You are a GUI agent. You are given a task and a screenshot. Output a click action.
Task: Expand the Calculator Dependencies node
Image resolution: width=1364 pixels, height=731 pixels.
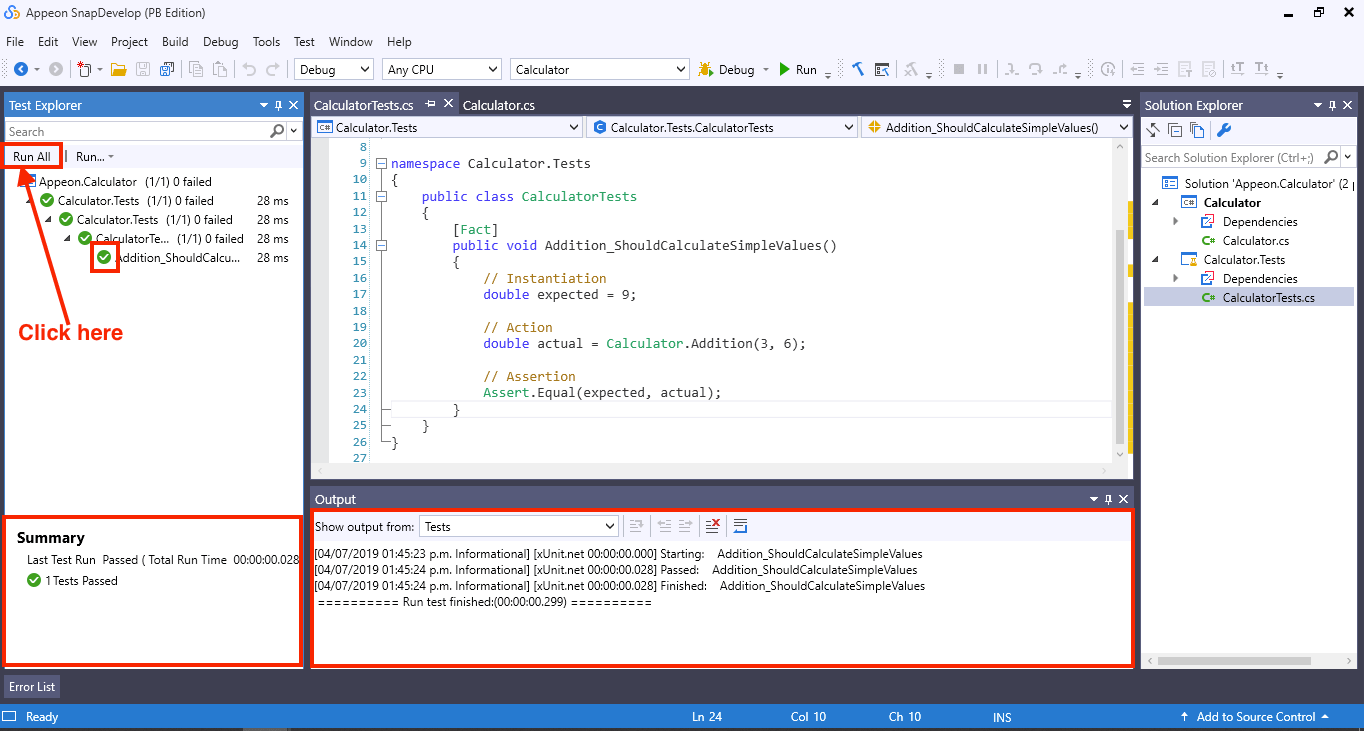1177,221
